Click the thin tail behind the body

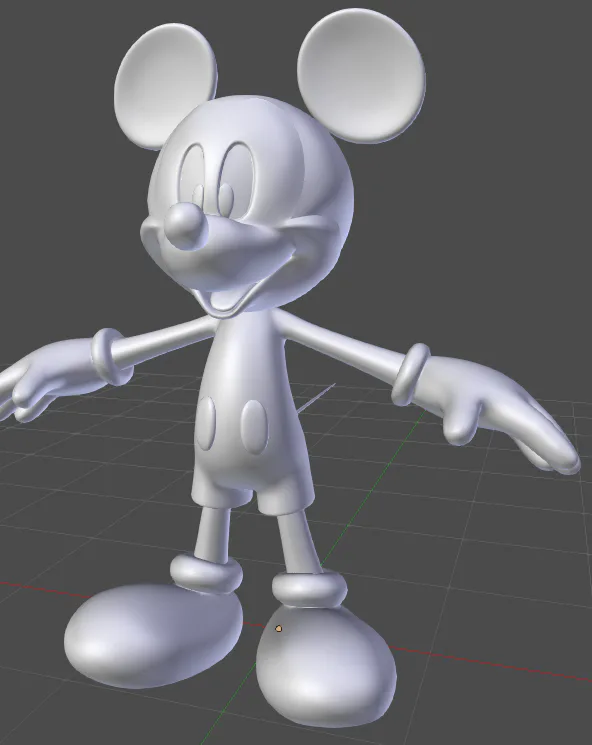tap(316, 398)
